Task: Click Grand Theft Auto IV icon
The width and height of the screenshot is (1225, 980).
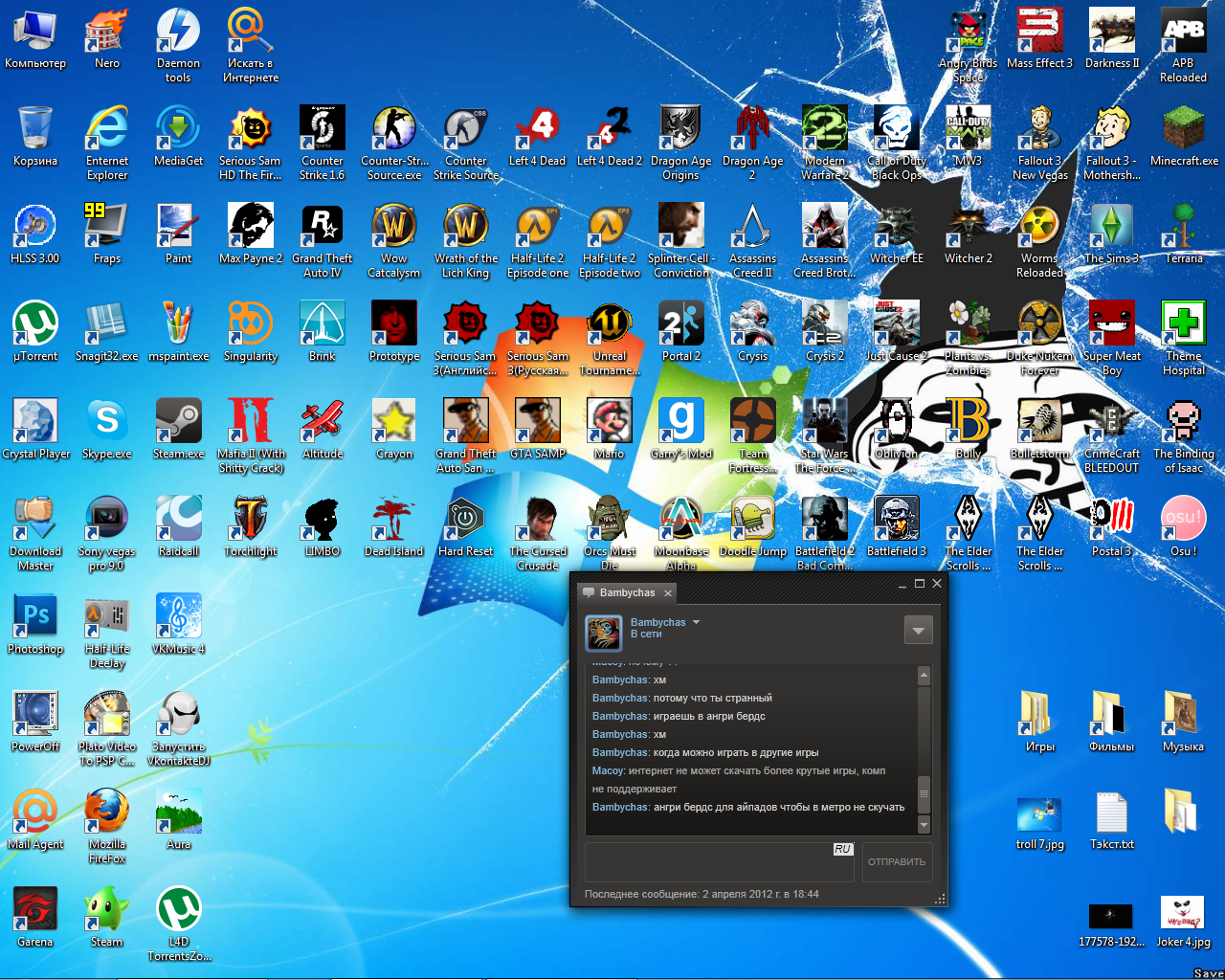Action: tap(323, 240)
